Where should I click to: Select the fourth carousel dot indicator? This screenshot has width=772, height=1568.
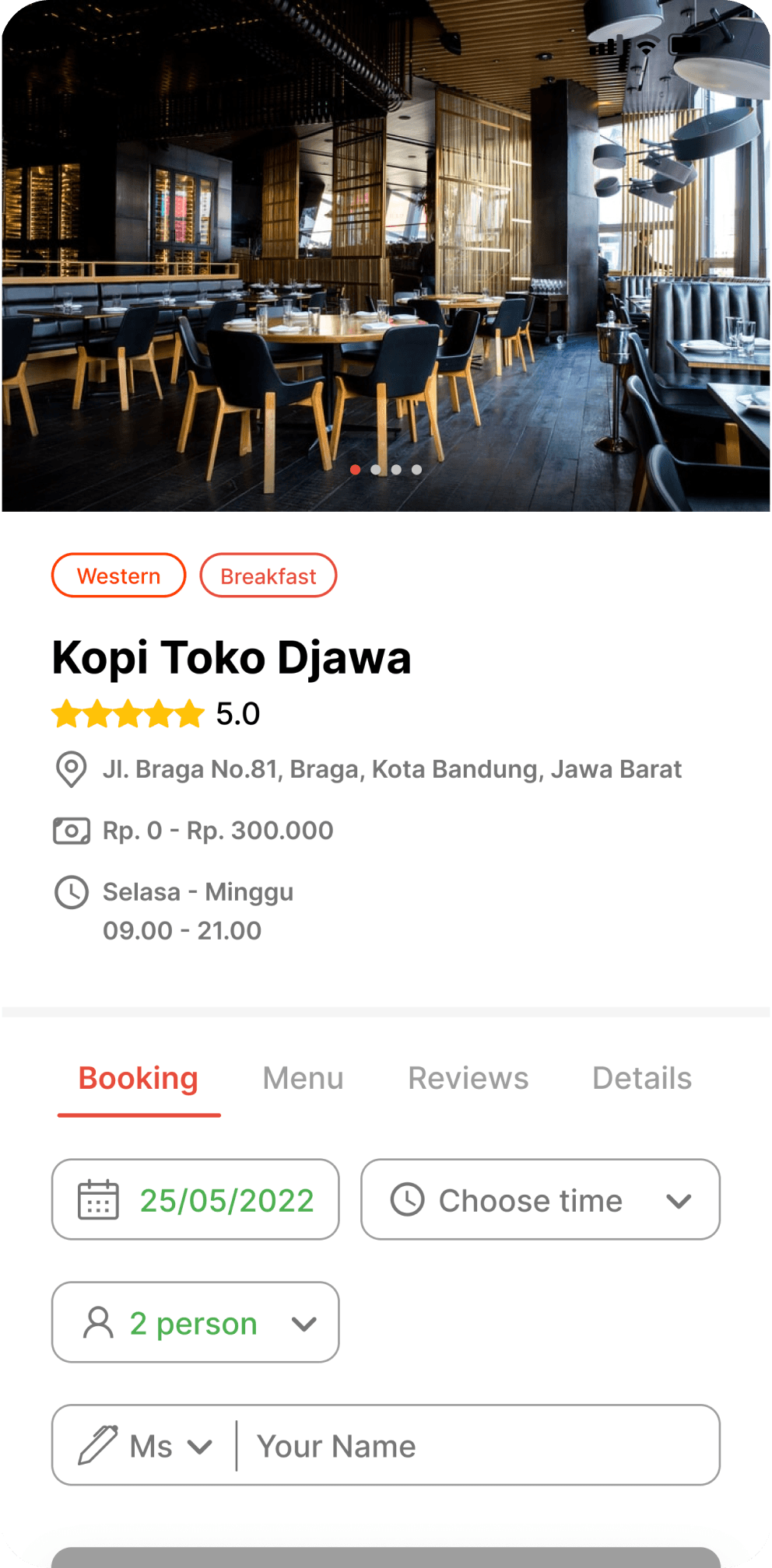416,469
